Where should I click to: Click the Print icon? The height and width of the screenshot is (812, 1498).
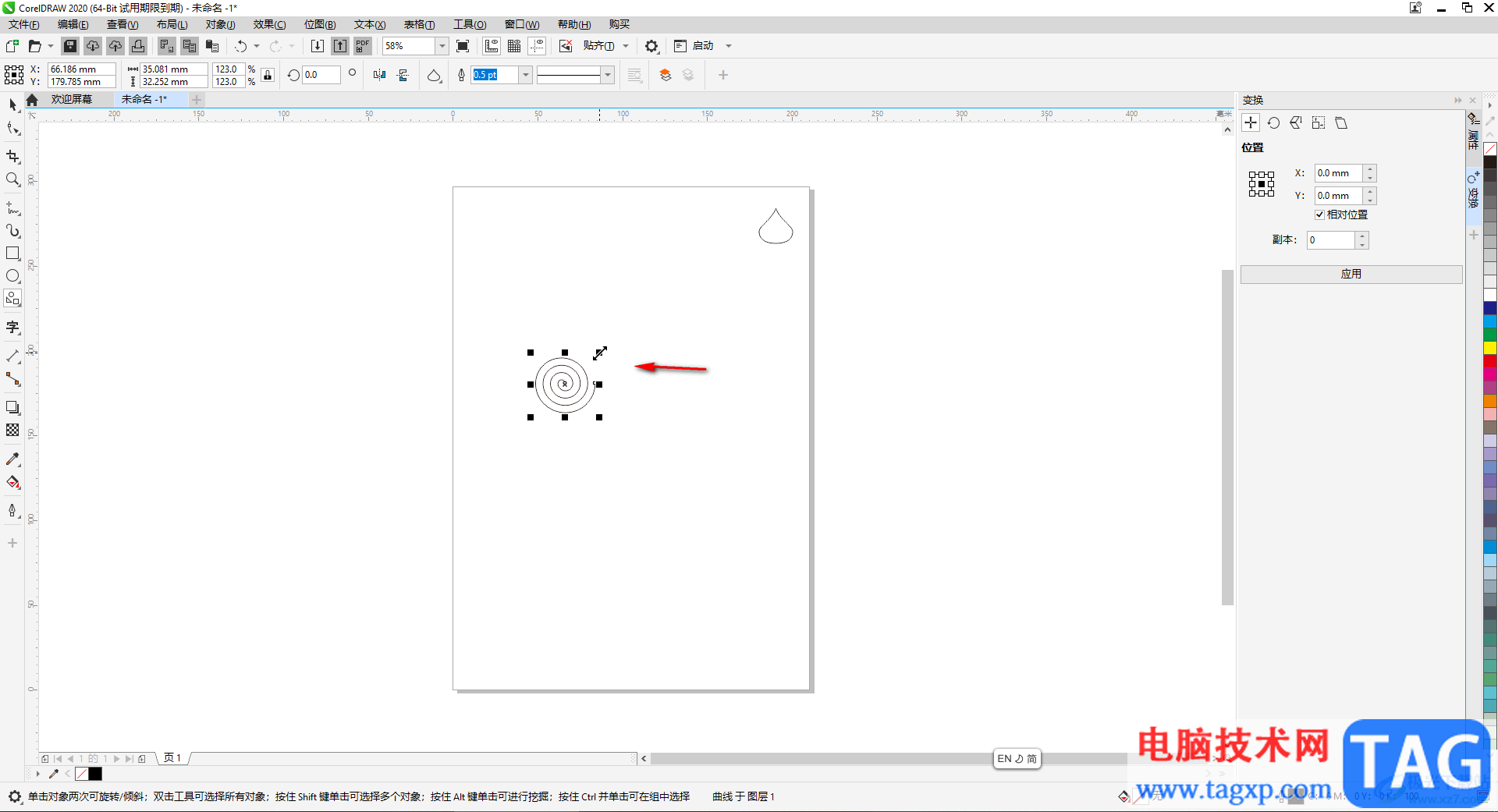tap(138, 46)
